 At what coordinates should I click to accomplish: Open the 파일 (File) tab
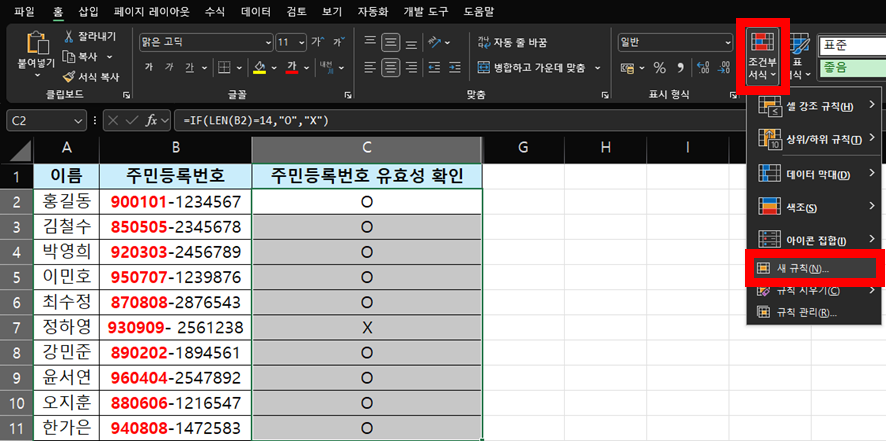(24, 11)
